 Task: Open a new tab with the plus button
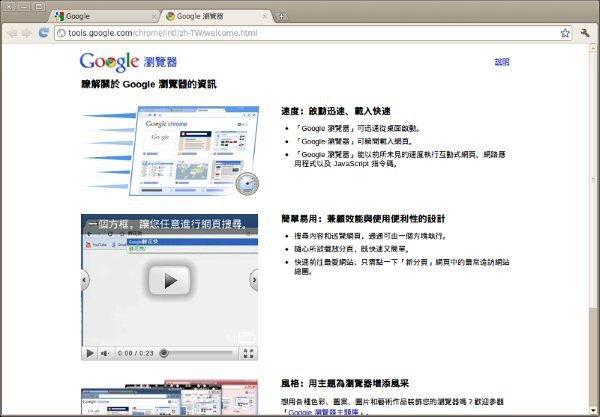click(282, 16)
